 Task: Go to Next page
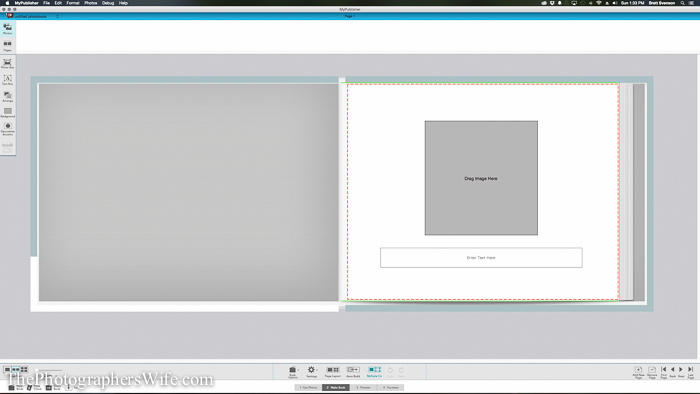[681, 372]
